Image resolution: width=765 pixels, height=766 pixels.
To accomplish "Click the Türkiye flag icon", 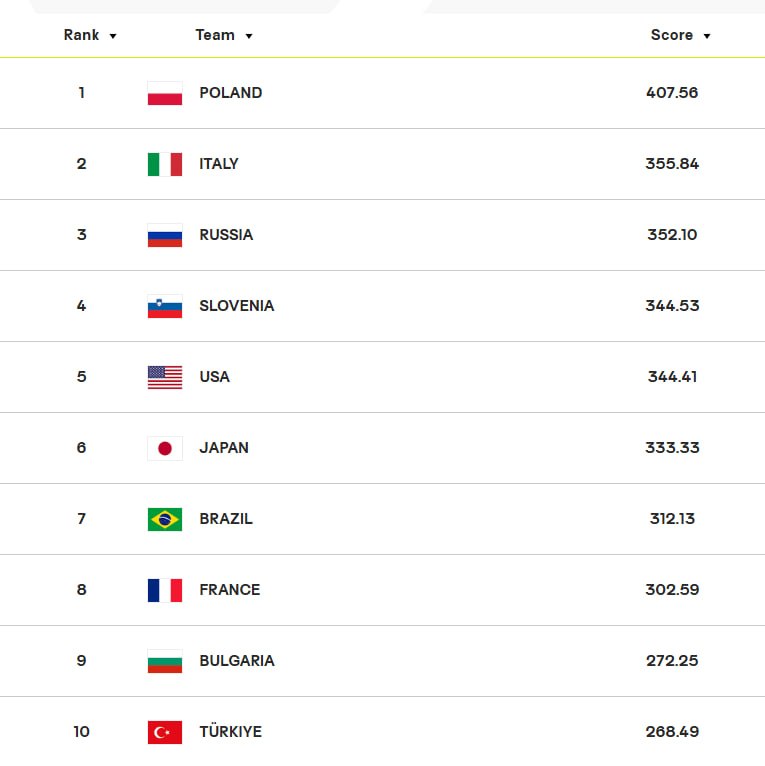I will (x=165, y=732).
